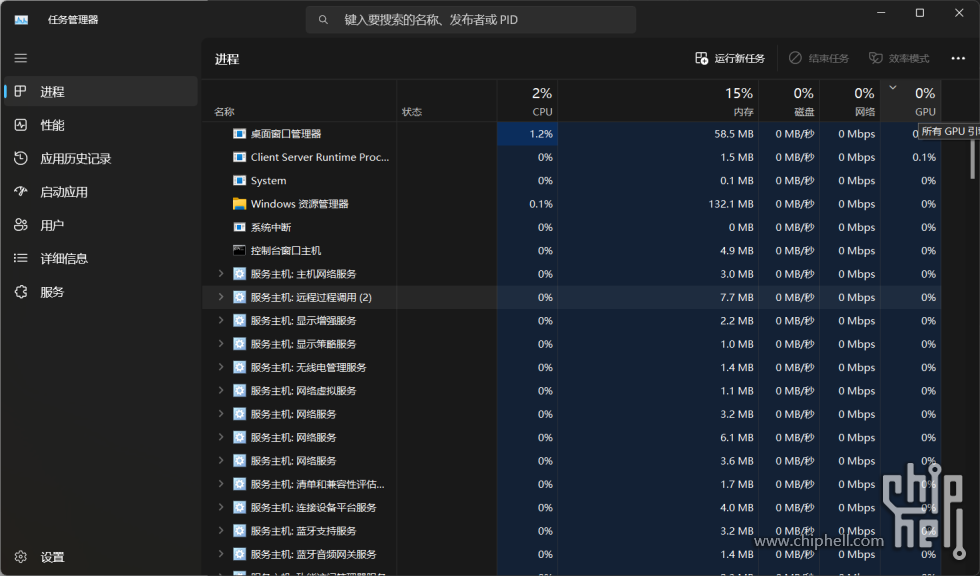Open the 服务 services page
Viewport: 980px width, 576px height.
coord(100,292)
